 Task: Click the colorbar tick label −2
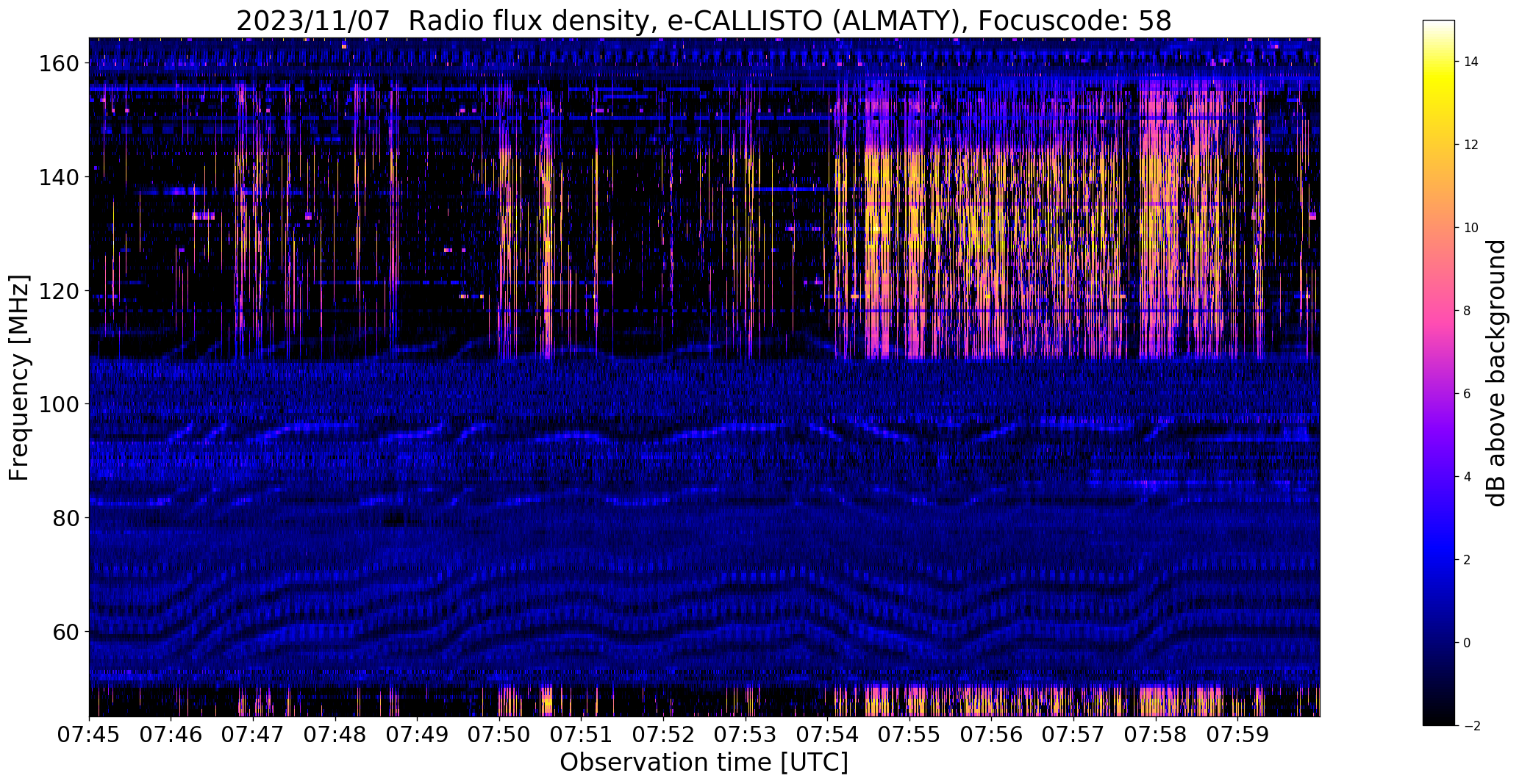point(1471,726)
